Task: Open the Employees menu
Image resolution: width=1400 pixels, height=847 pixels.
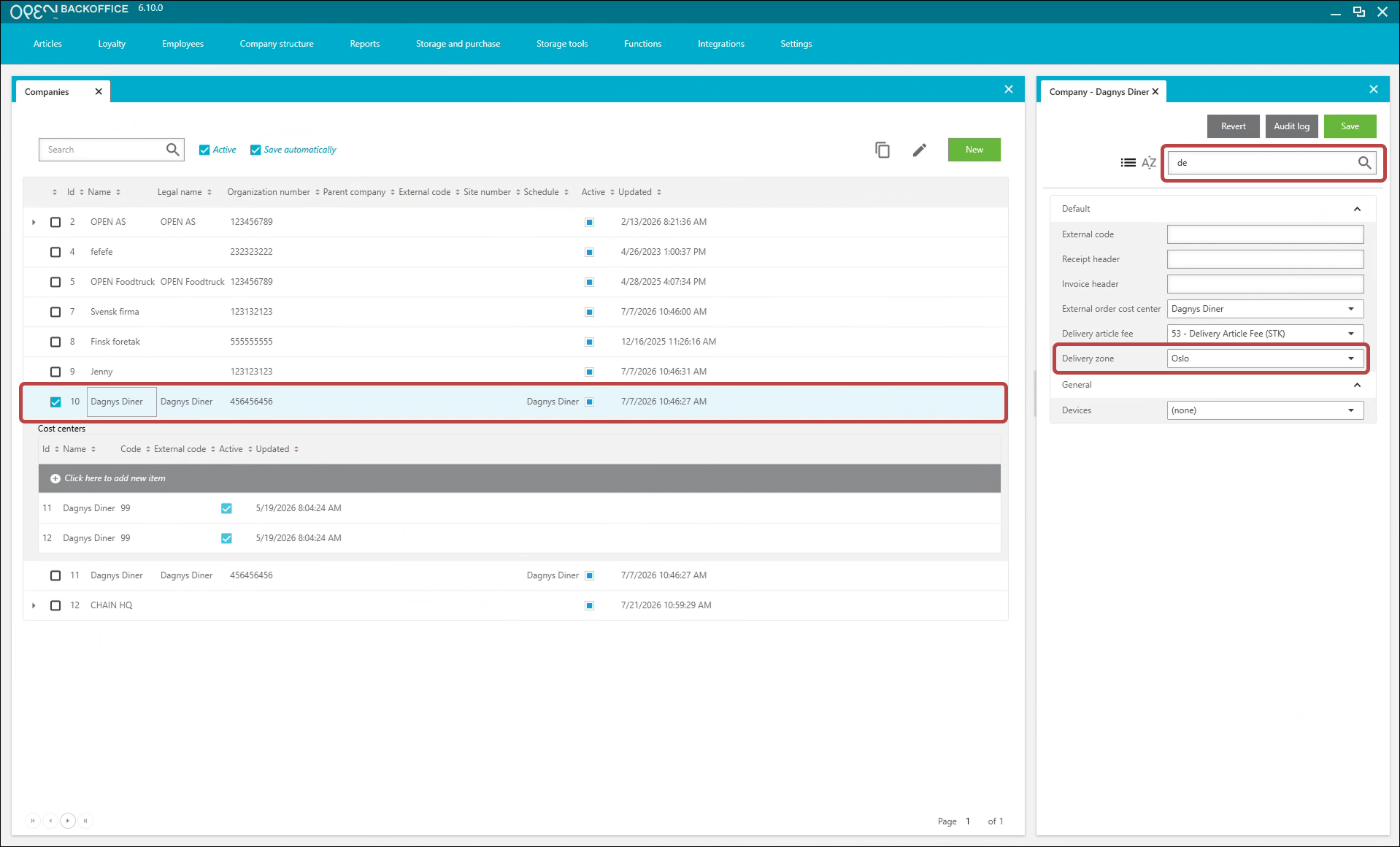Action: click(x=182, y=44)
